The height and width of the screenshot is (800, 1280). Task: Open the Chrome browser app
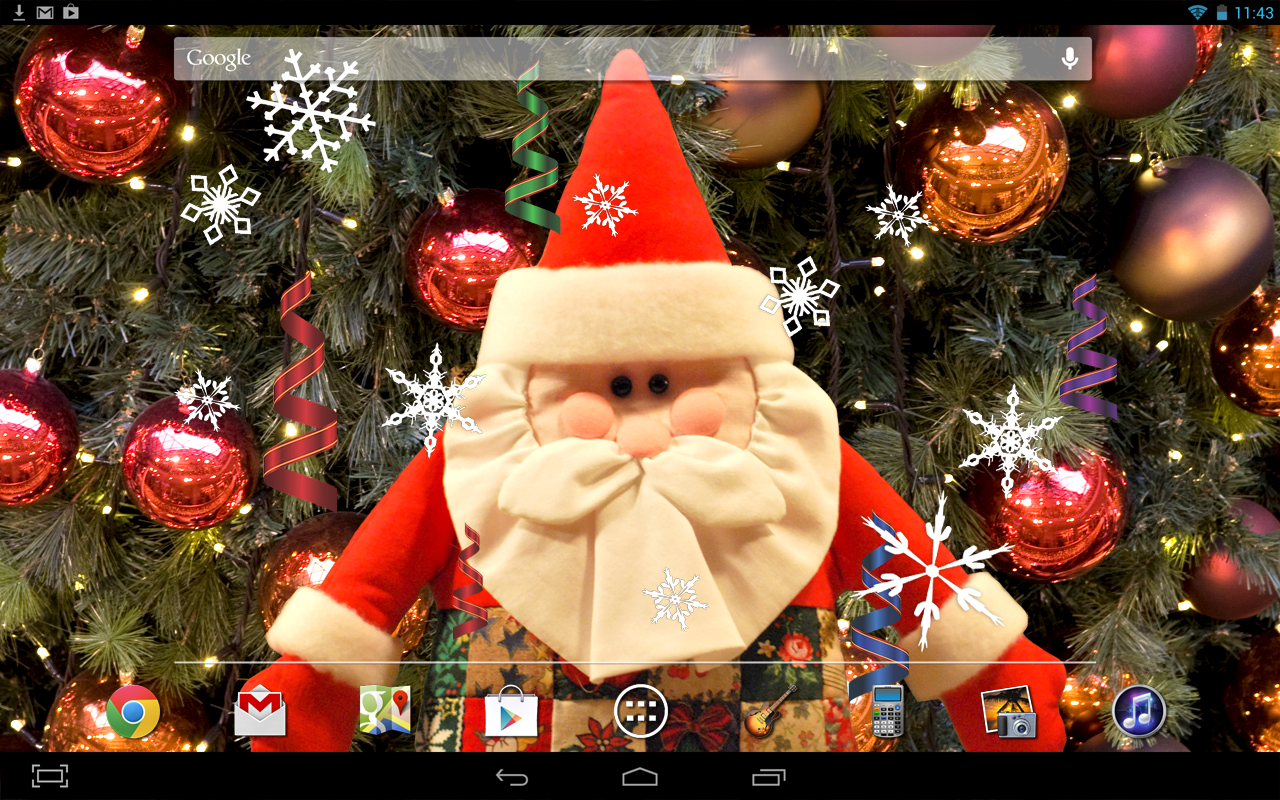[x=133, y=712]
